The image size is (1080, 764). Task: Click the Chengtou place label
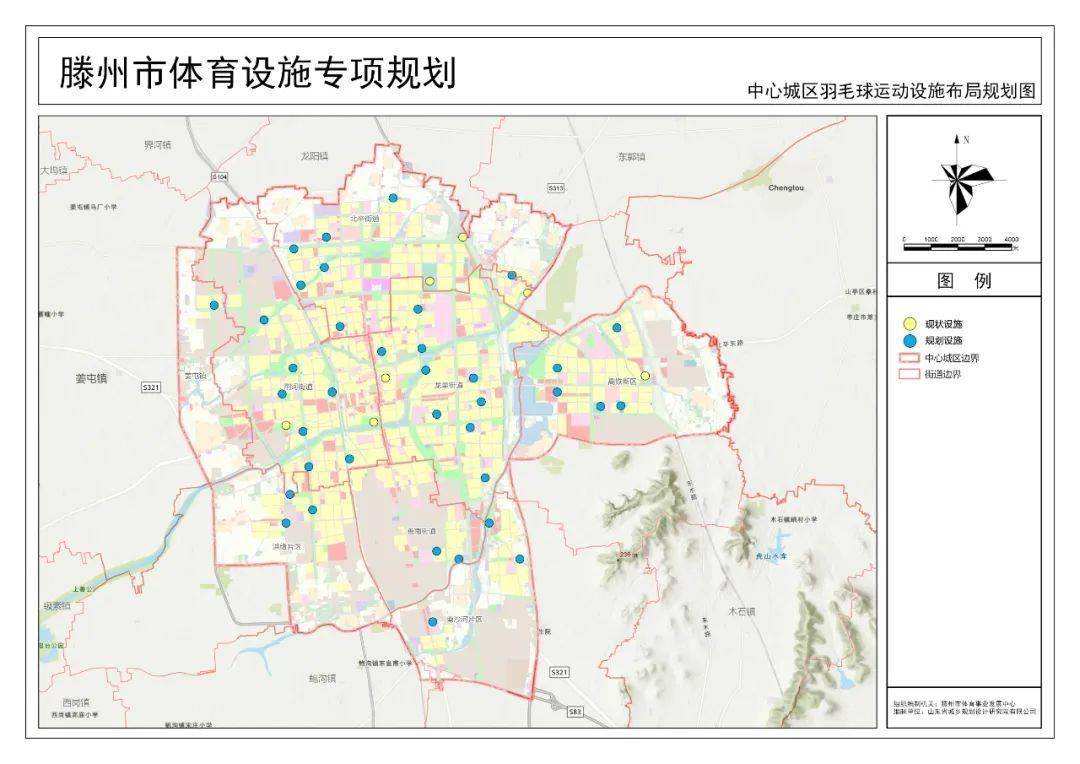pos(786,185)
